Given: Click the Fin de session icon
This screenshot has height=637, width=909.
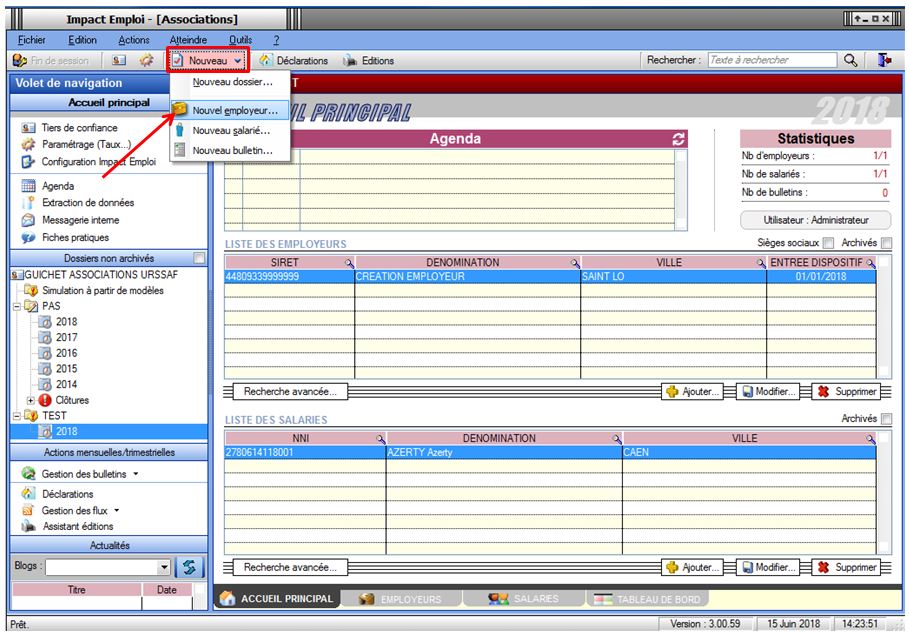Looking at the screenshot, I should [x=20, y=60].
